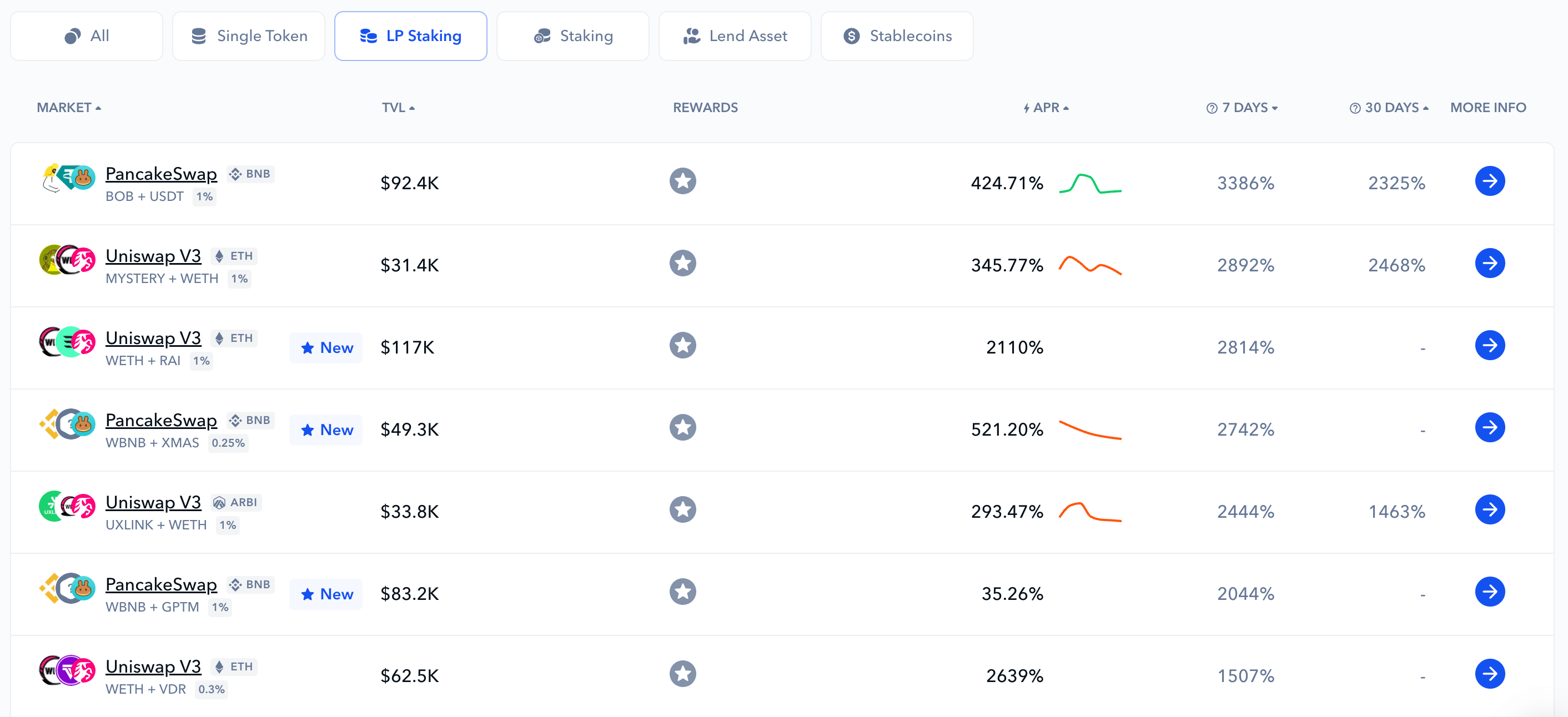
Task: Open more info arrow for WBNB + GPTM
Action: [1490, 592]
